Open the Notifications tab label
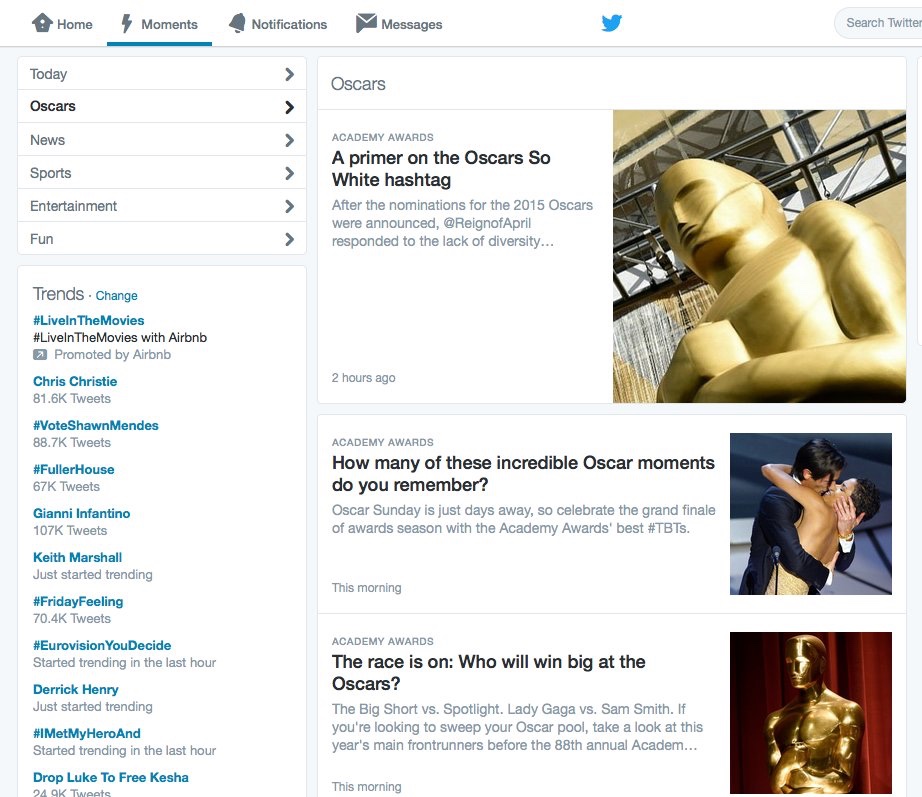 pyautogui.click(x=289, y=24)
